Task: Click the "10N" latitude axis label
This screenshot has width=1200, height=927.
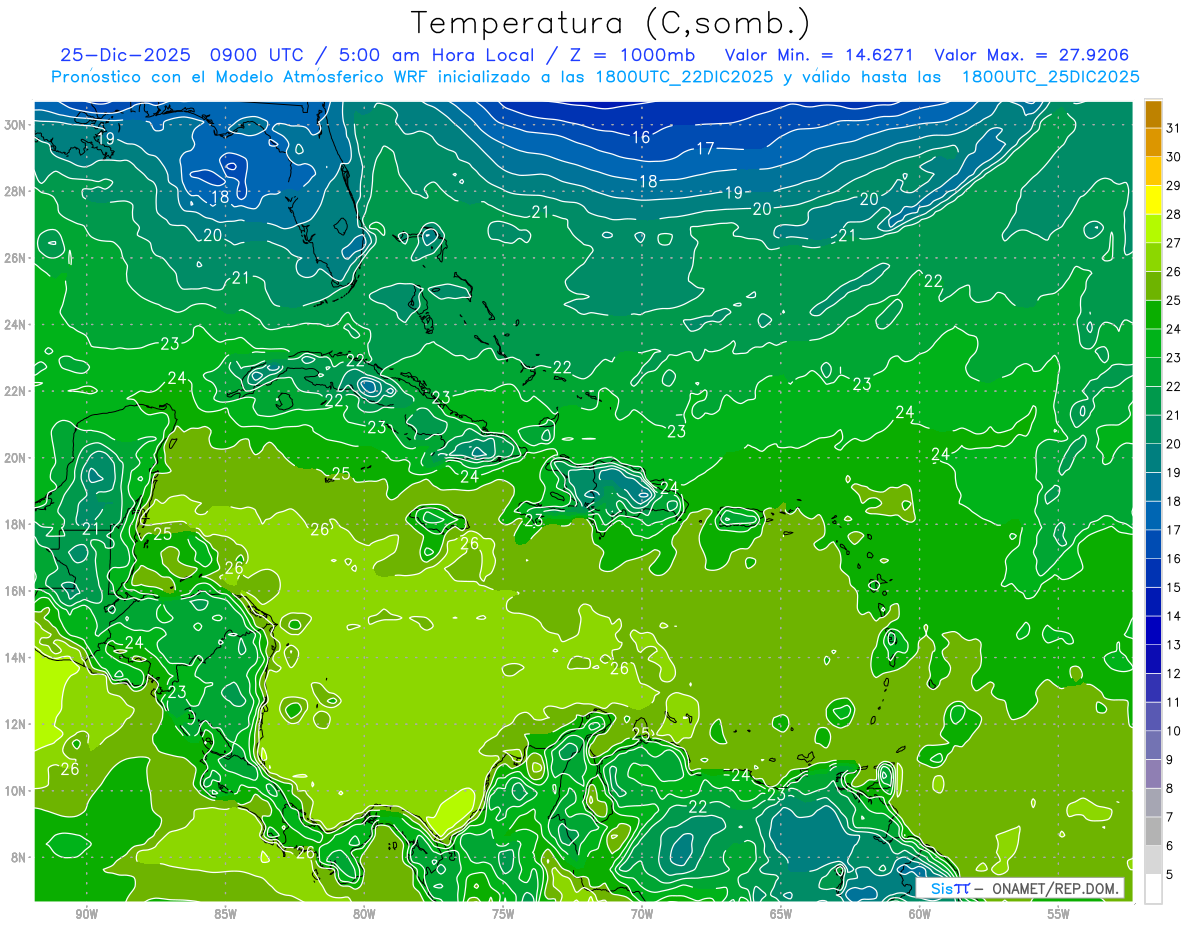Action: [16, 791]
